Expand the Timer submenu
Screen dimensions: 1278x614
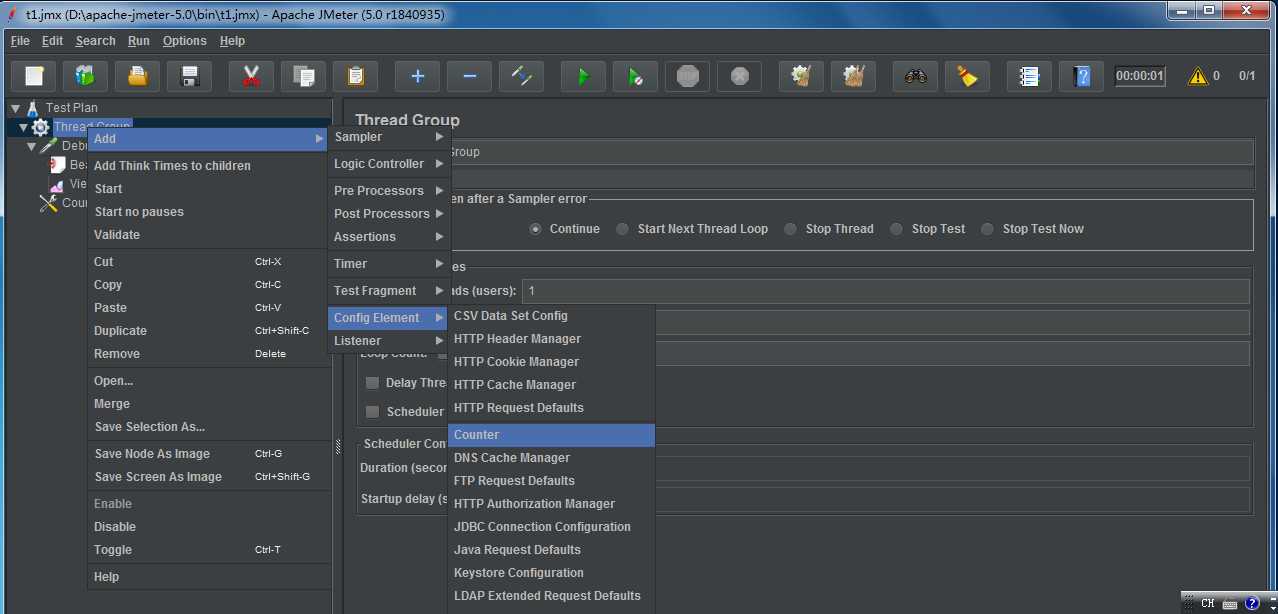[389, 264]
